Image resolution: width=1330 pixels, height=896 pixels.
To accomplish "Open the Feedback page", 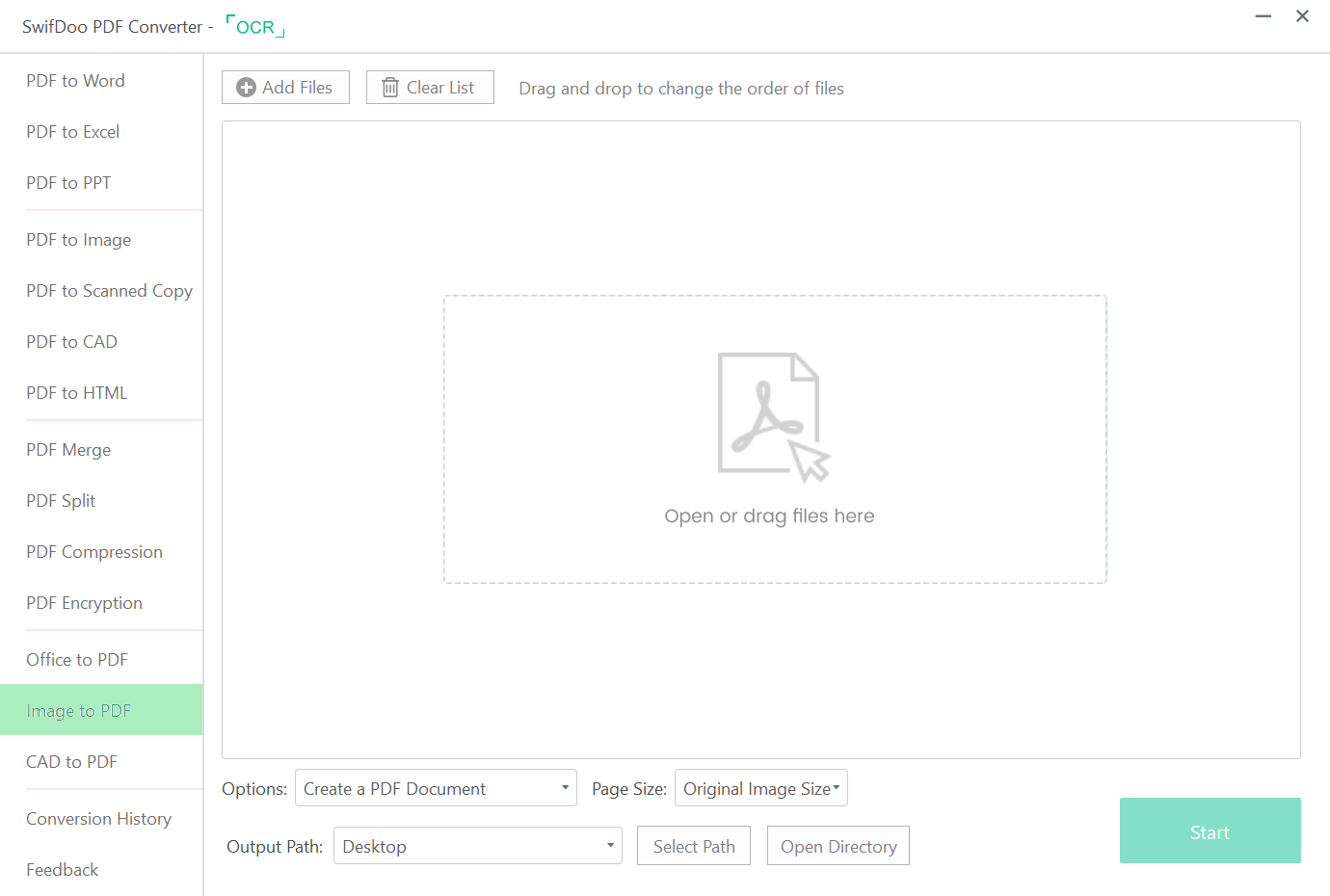I will coord(101,870).
